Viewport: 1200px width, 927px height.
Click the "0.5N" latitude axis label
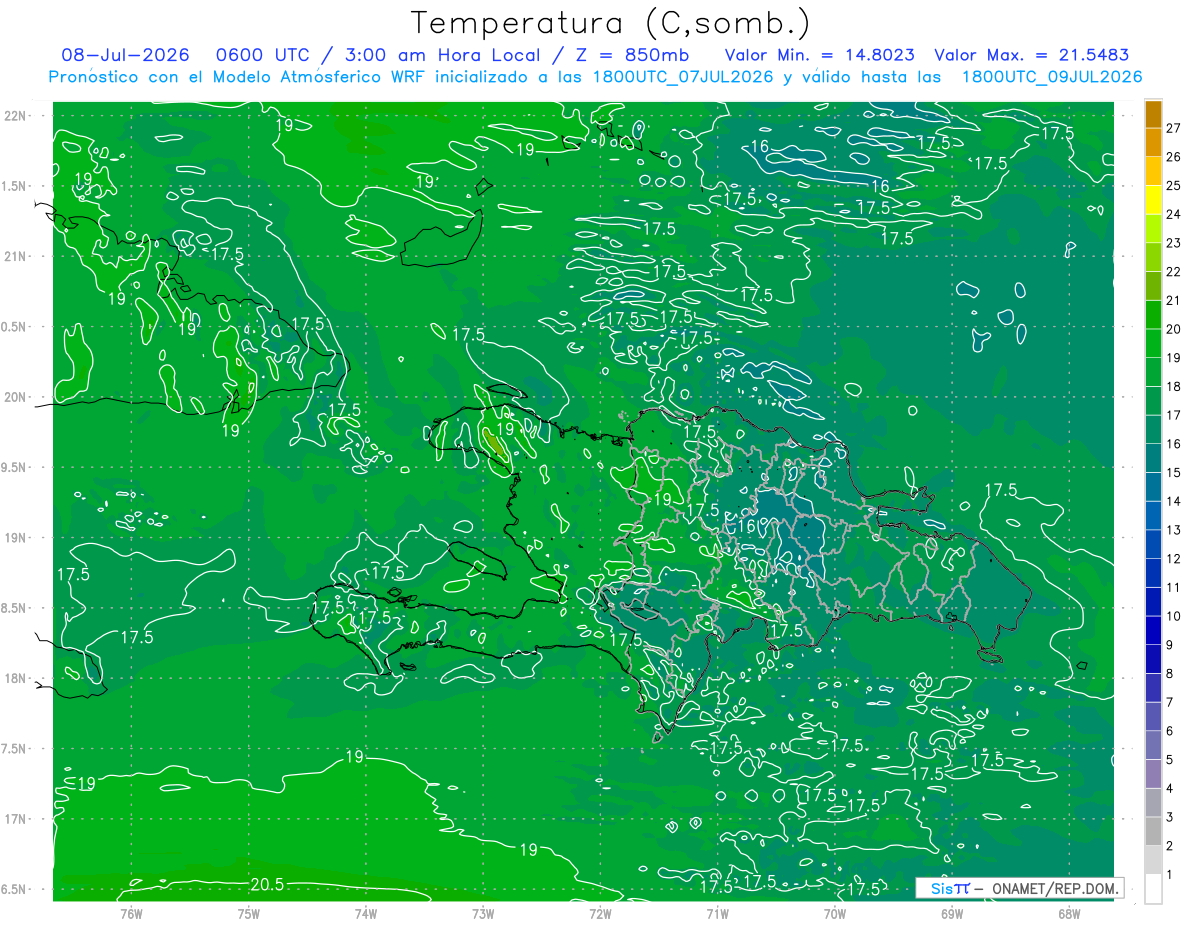[x=14, y=327]
